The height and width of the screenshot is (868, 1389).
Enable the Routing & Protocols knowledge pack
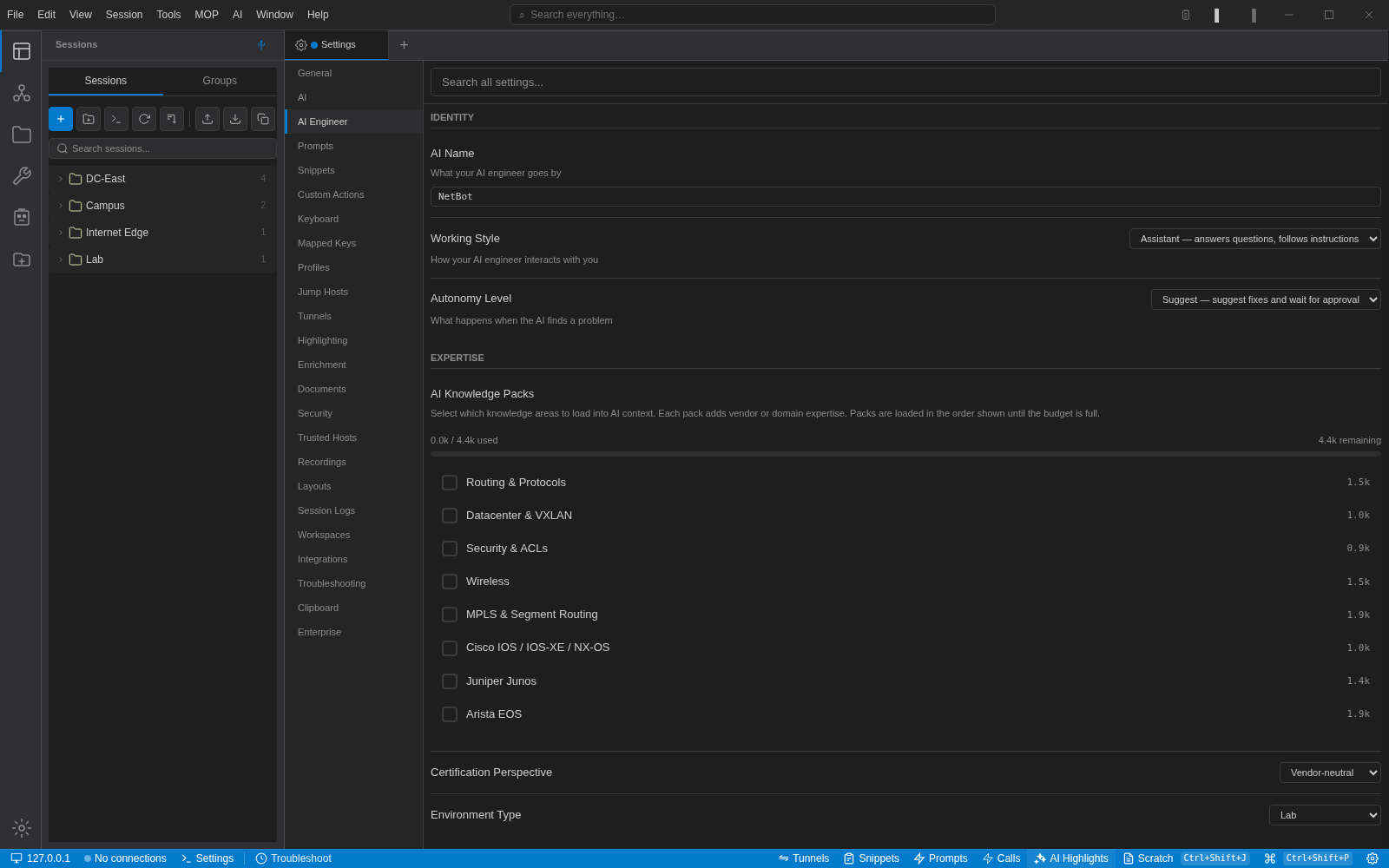[450, 483]
